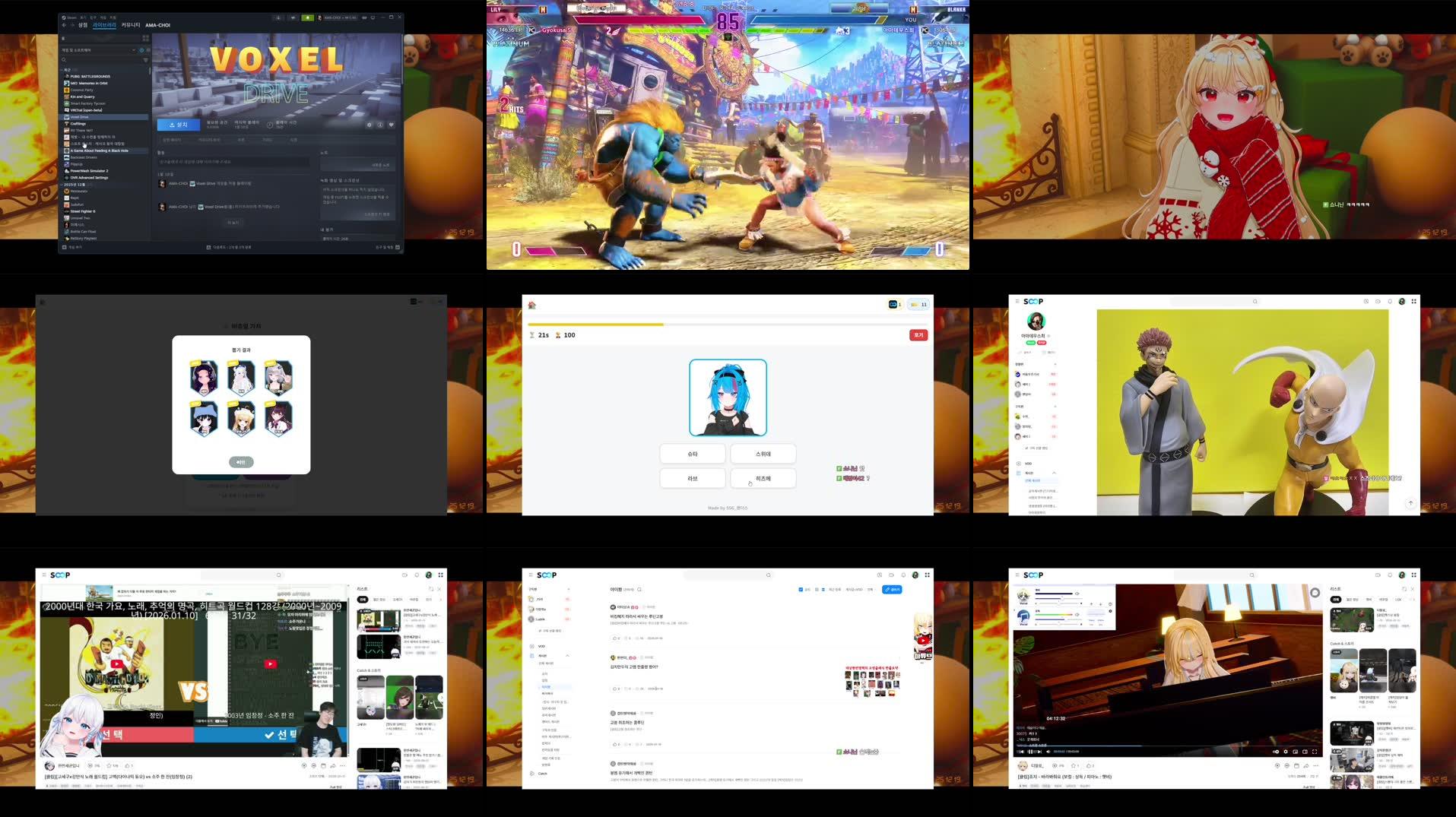Screen dimensions: 1456x817
Task: Open the AMA-CHOI tab in Steam's top bar
Action: pyautogui.click(x=157, y=26)
